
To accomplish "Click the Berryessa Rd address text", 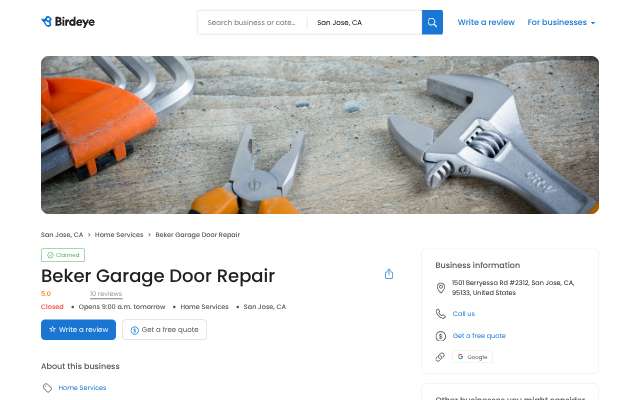I will tap(513, 288).
